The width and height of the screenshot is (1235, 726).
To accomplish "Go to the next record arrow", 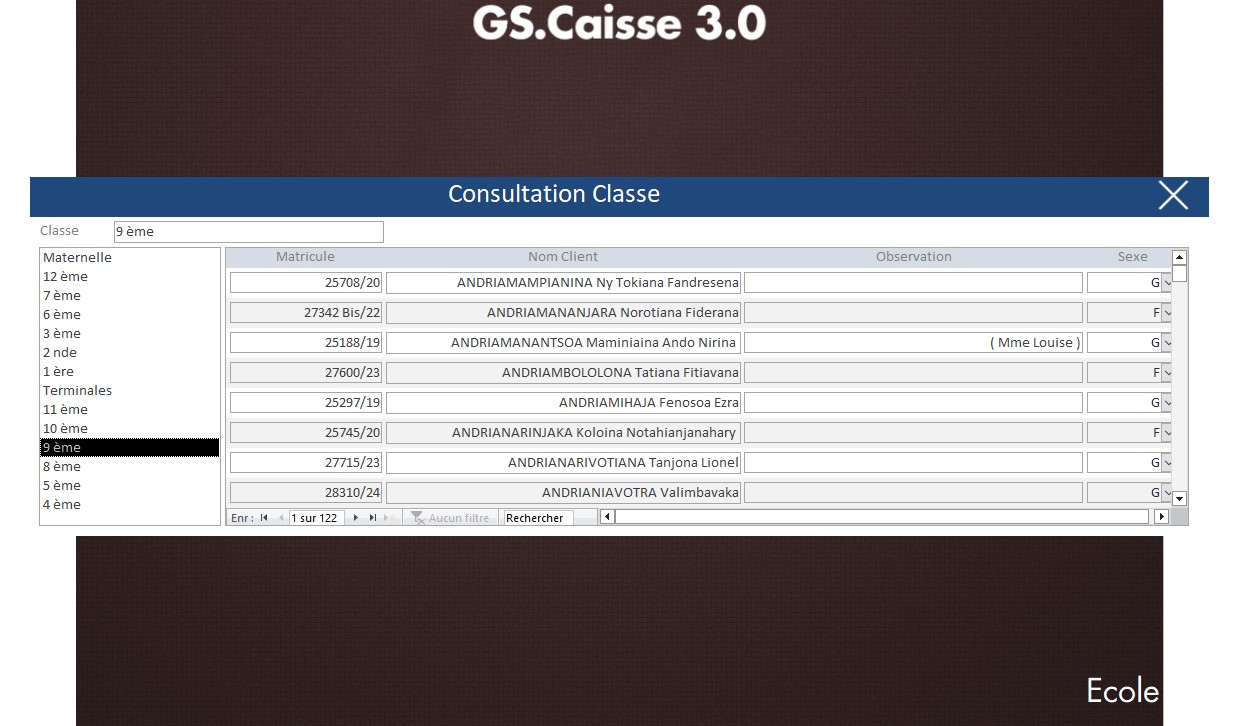I will pos(356,518).
